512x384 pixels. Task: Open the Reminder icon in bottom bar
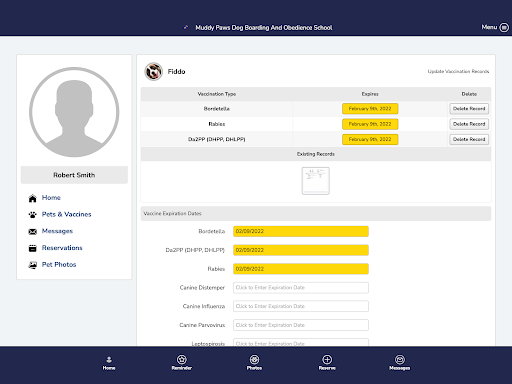182,360
